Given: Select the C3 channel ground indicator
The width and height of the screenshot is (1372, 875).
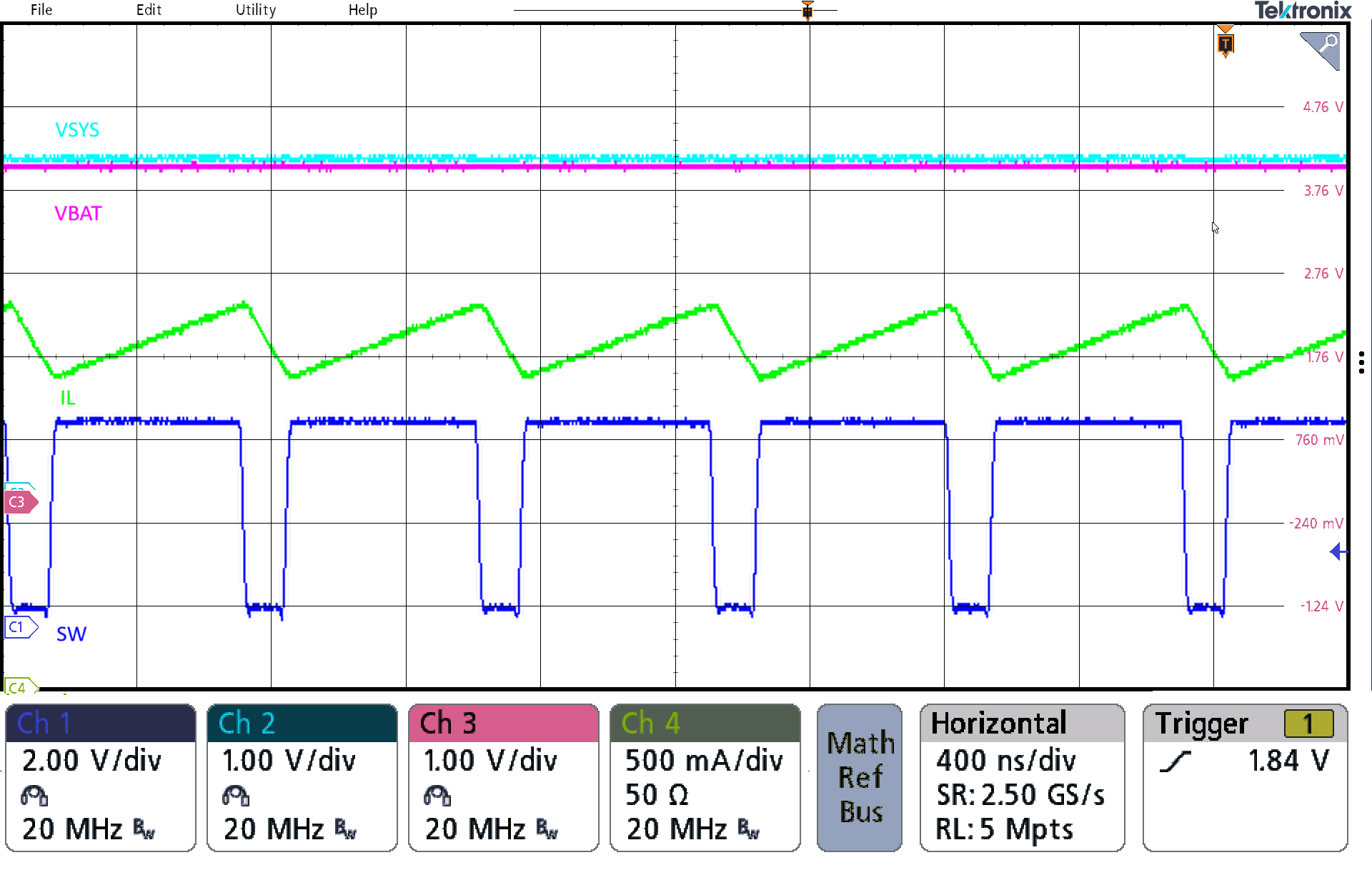Looking at the screenshot, I should tap(19, 501).
